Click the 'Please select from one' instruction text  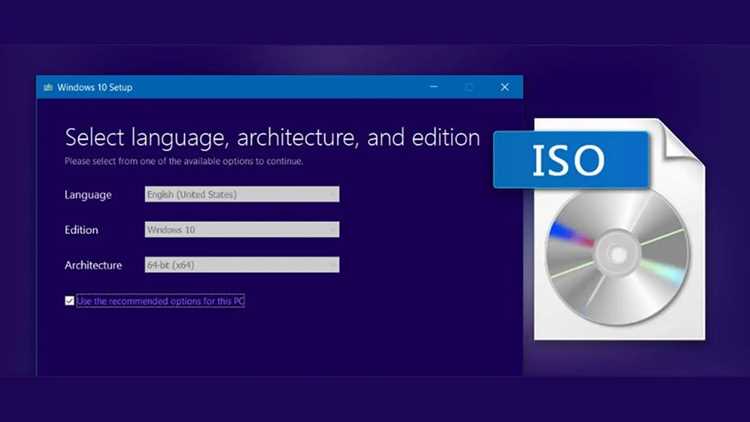coord(184,161)
